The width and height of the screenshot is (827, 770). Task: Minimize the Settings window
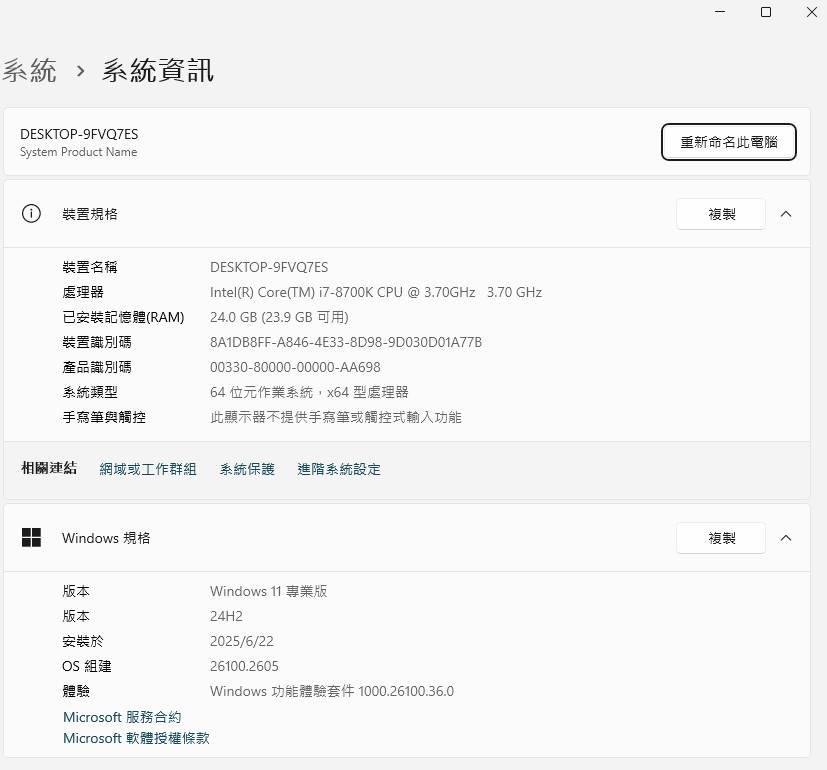pos(720,12)
